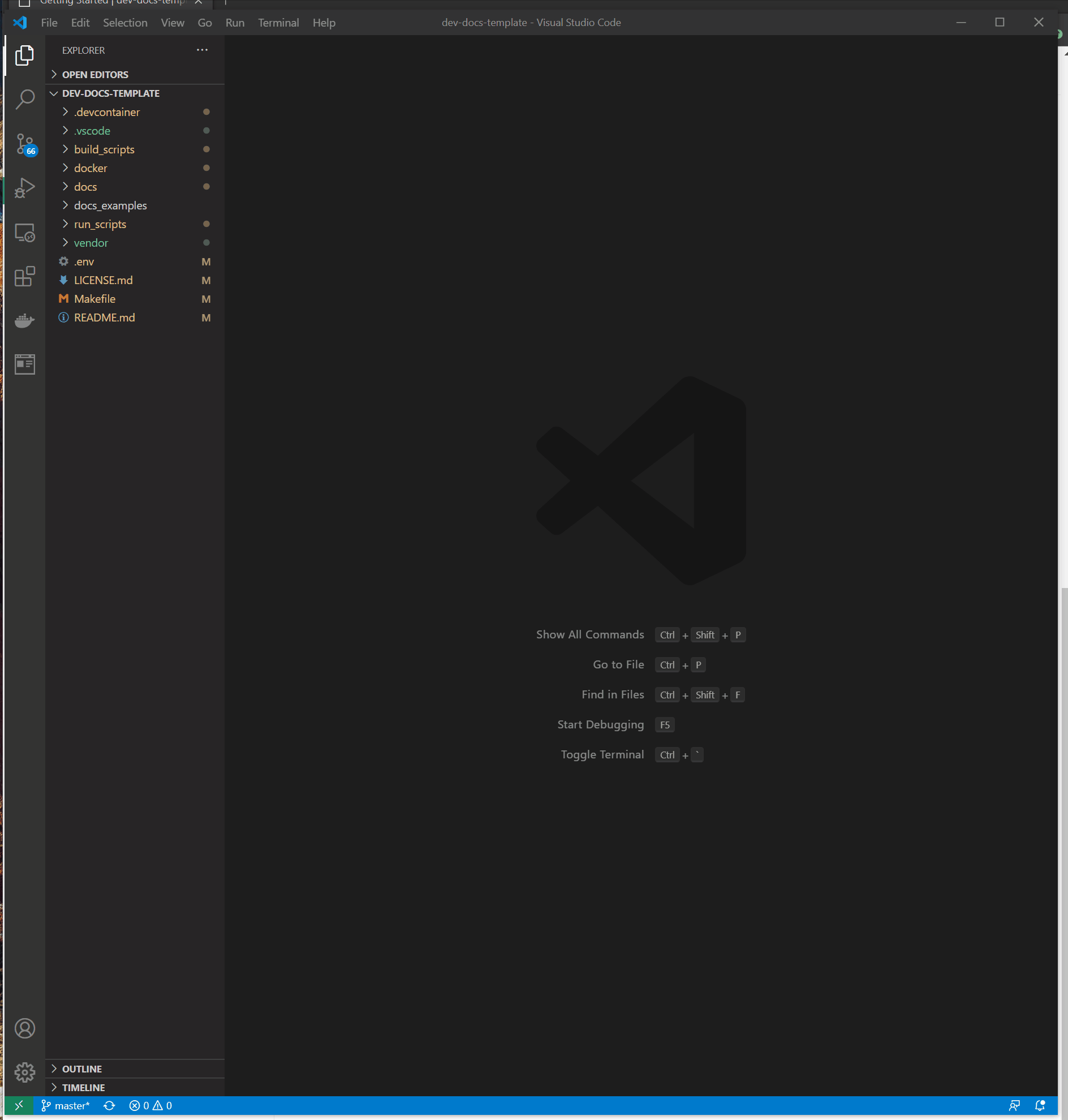The width and height of the screenshot is (1068, 1120).
Task: Click the master* branch in status bar
Action: coord(66,1105)
